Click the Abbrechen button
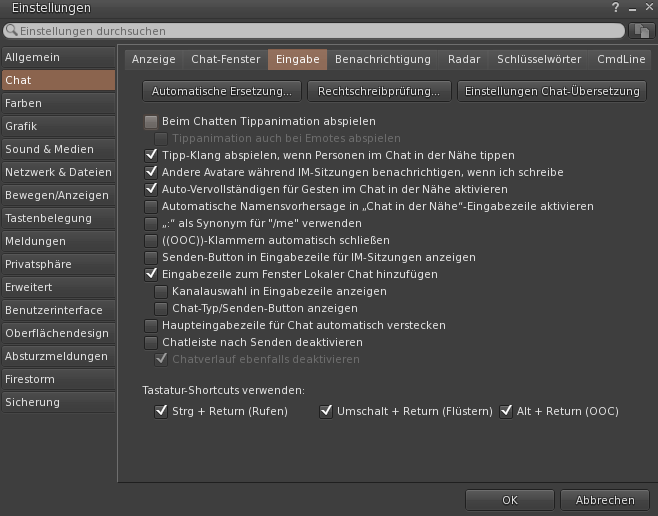658x516 pixels. point(605,500)
